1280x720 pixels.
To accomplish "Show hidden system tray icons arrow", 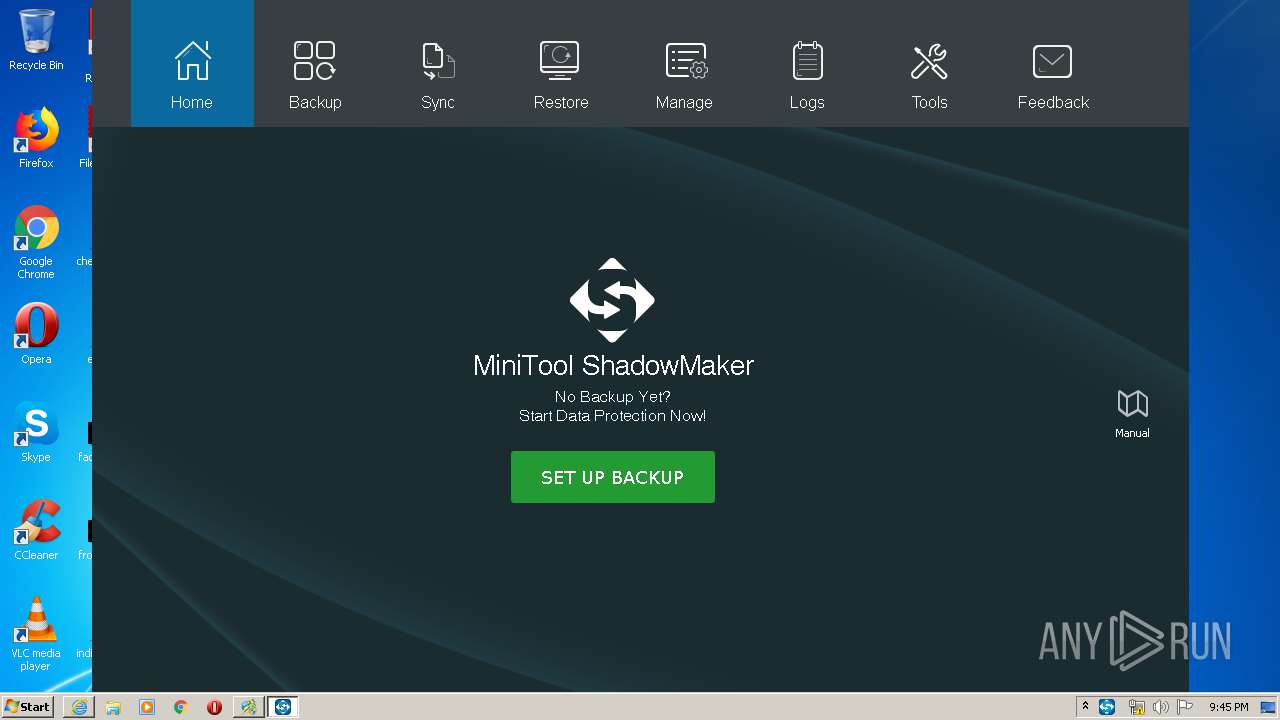I will (1085, 707).
